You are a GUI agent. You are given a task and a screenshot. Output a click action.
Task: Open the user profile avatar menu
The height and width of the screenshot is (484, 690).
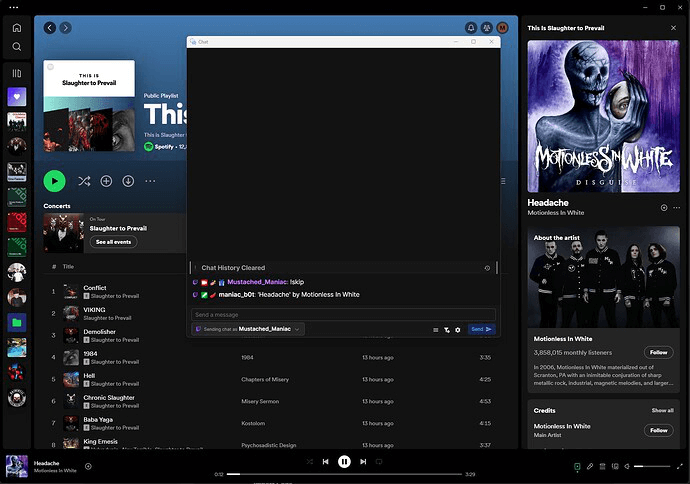coord(503,28)
